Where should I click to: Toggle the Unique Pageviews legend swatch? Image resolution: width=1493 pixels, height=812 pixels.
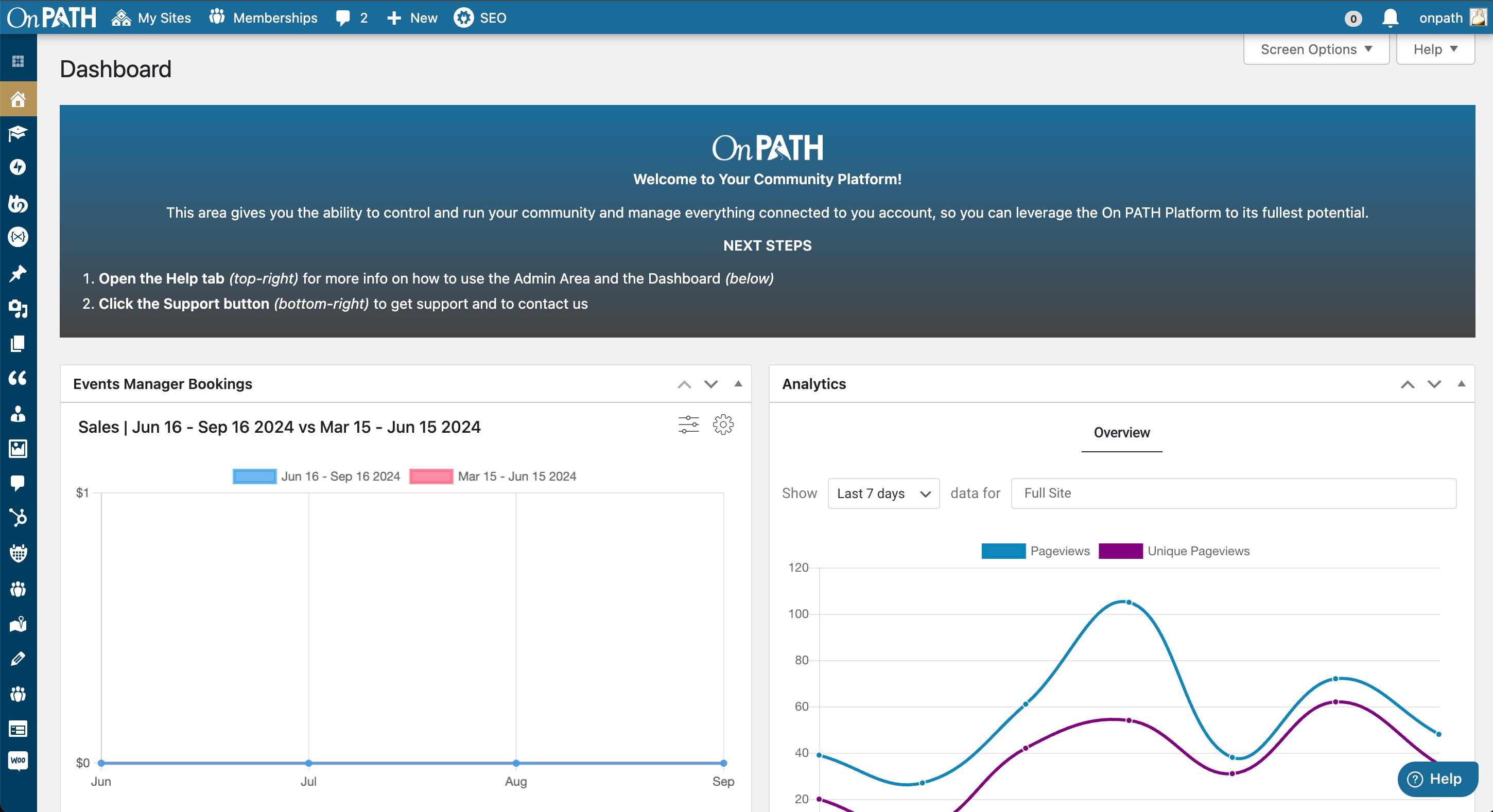tap(1120, 551)
